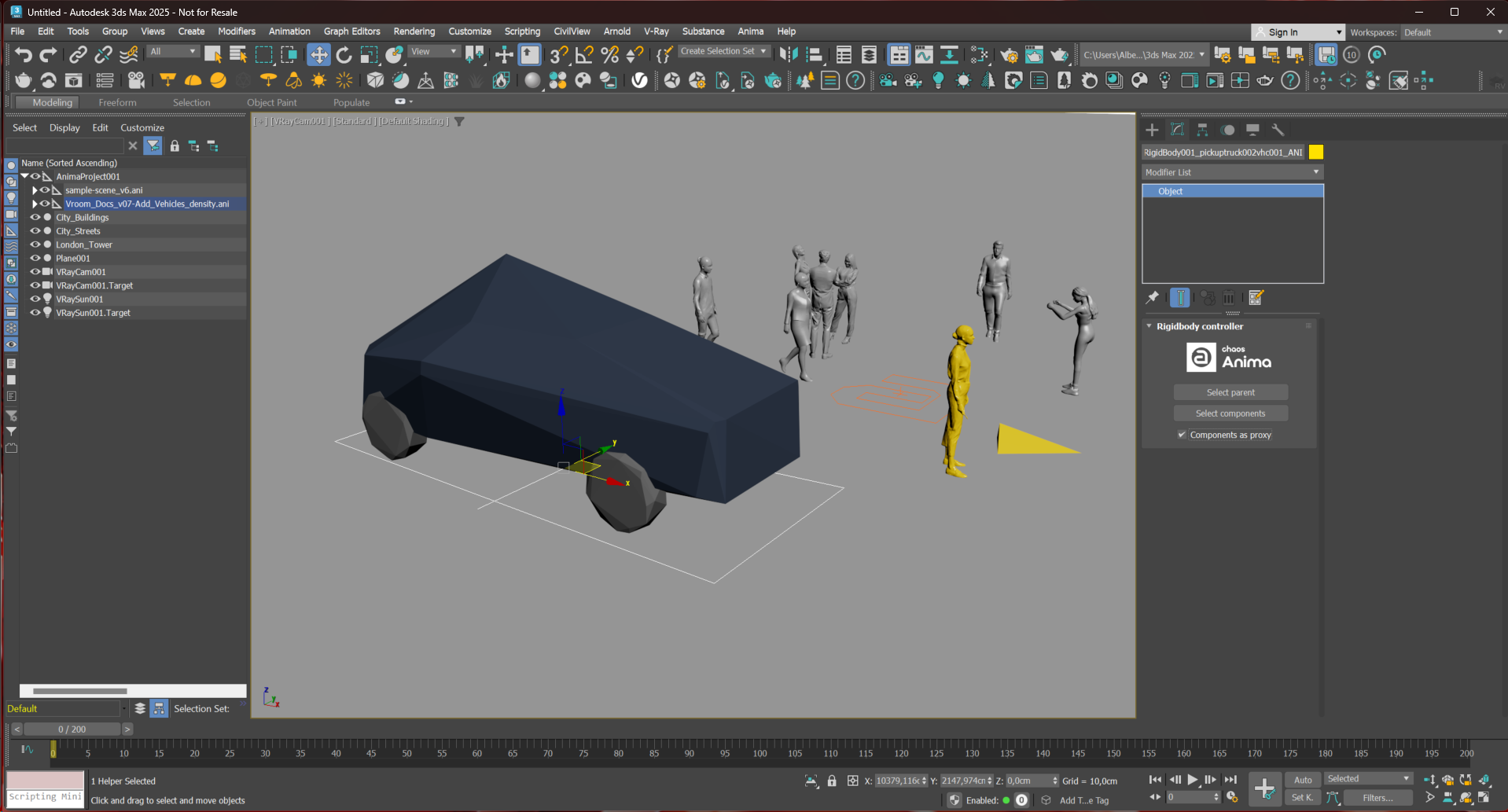Open the Curve Editor icon
Viewport: 1508px width, 812px height.
[924, 54]
